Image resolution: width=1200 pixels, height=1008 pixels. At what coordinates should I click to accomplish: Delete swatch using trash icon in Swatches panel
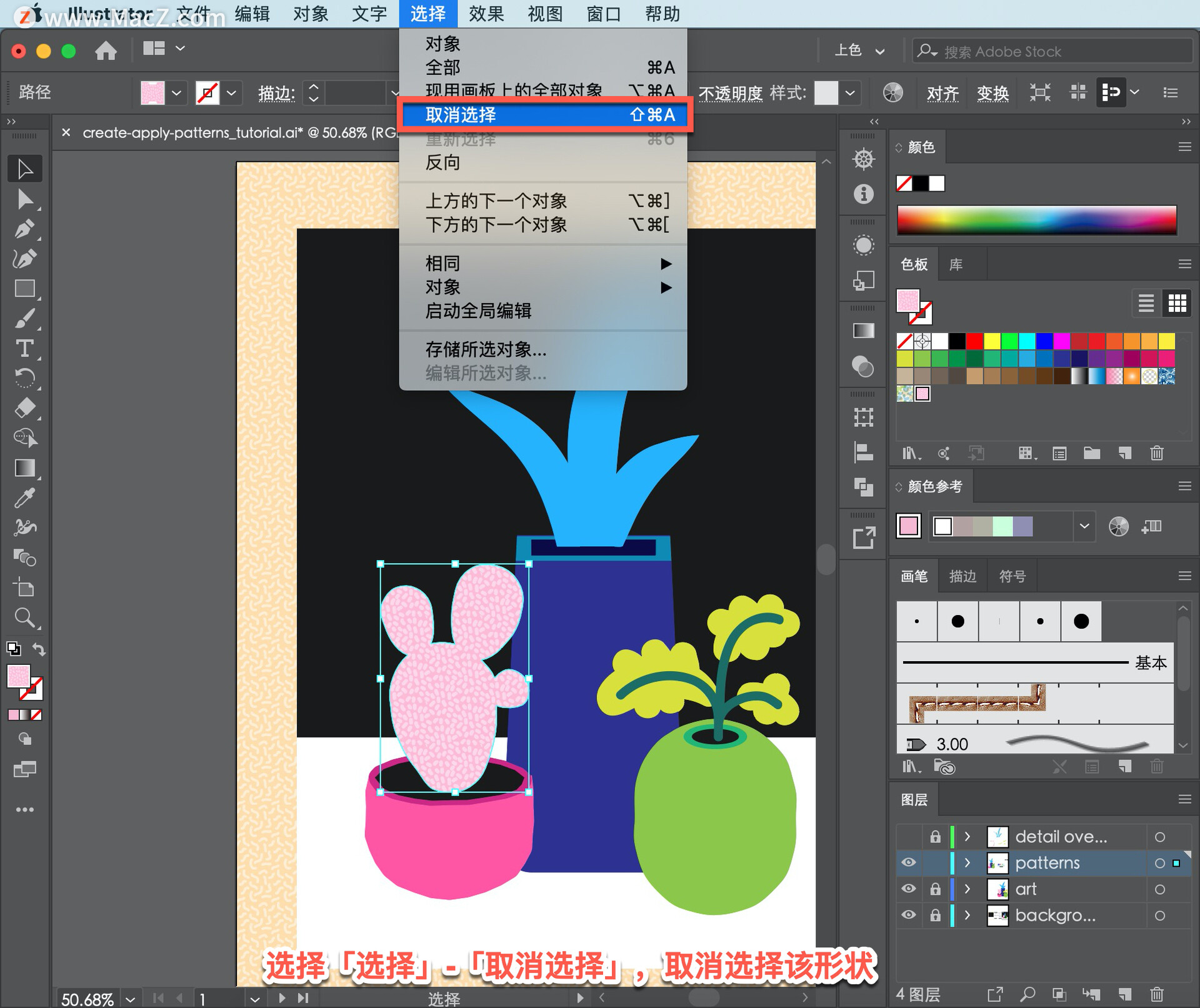coord(1156,453)
